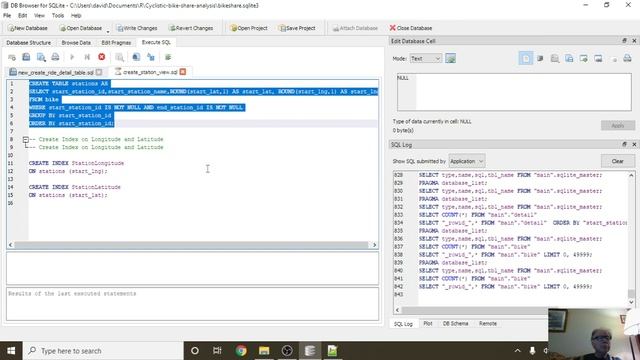The width and height of the screenshot is (640, 360).
Task: Click the Clear button in SQL Log
Action: [x=618, y=161]
